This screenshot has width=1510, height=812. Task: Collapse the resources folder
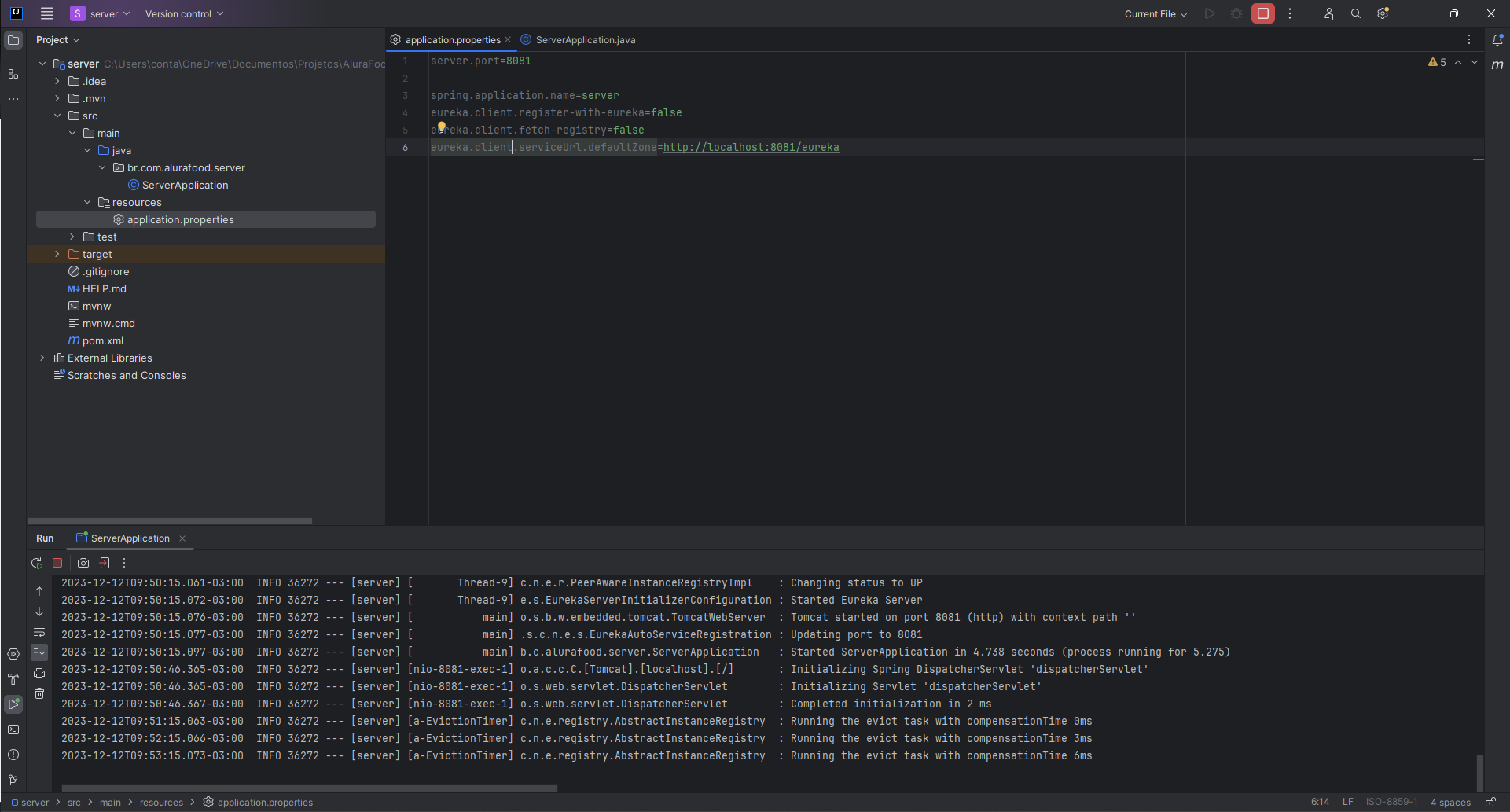pos(87,202)
